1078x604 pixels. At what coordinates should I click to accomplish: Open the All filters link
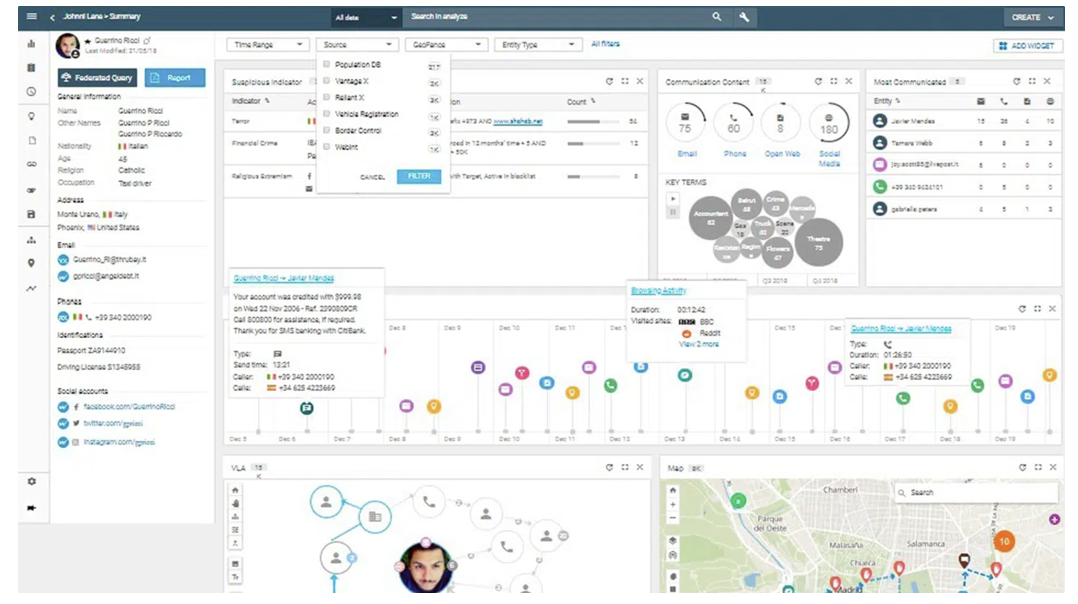pos(605,44)
